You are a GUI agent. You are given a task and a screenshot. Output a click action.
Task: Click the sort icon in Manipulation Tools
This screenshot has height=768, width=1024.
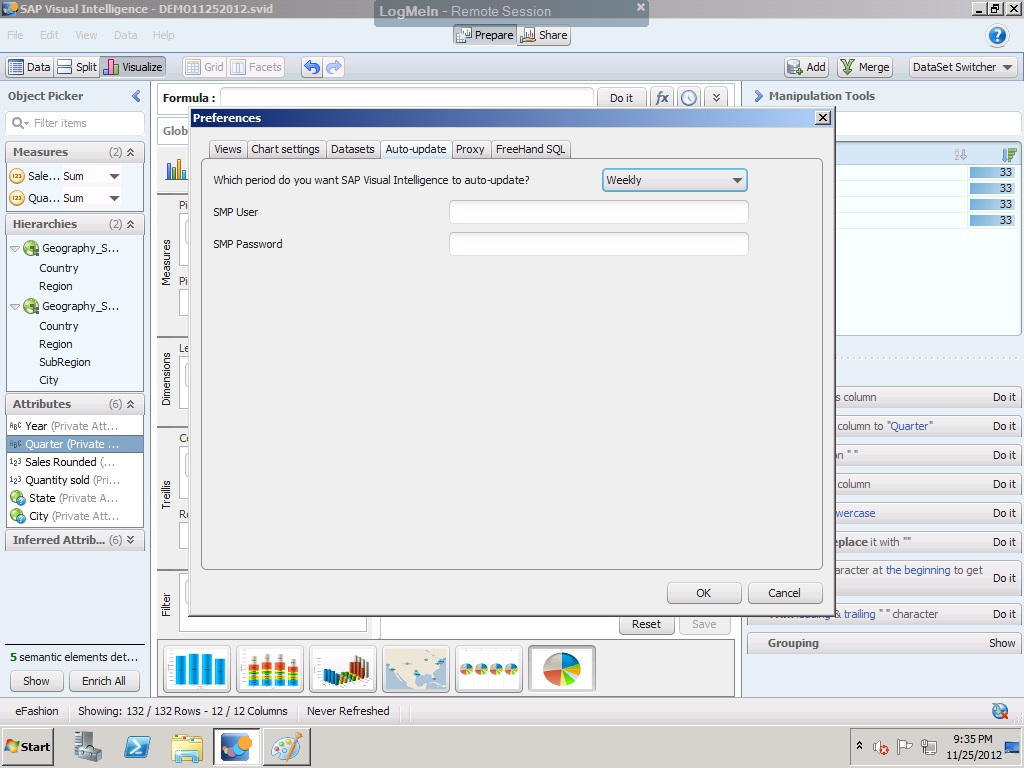[x=960, y=155]
